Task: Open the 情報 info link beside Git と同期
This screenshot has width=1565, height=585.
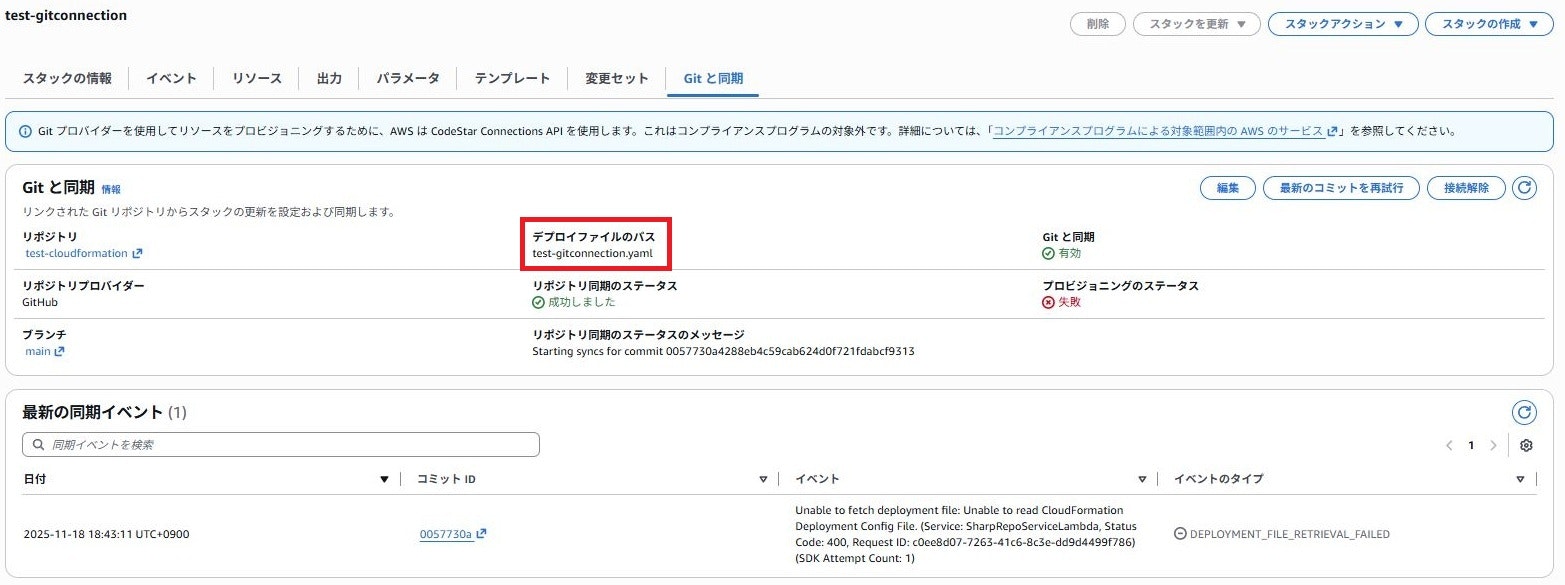Action: click(x=111, y=189)
